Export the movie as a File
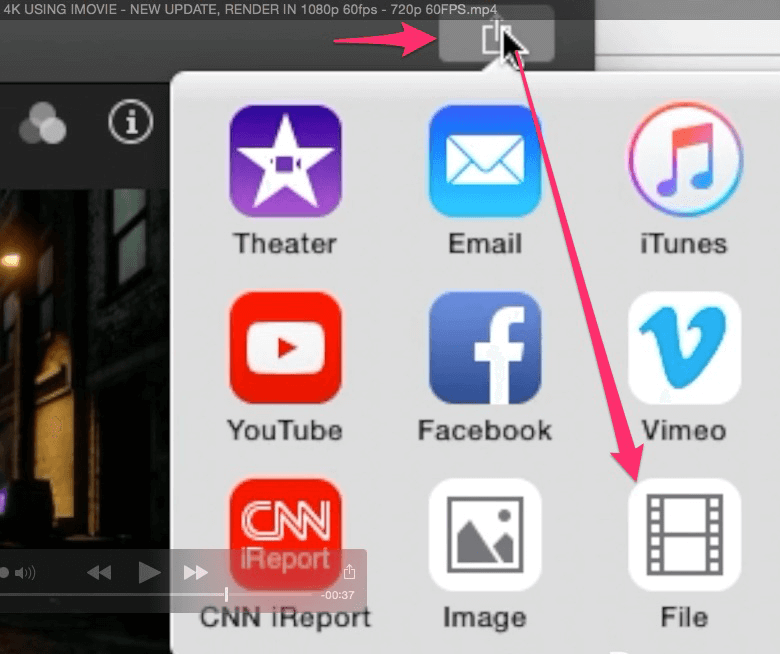 pyautogui.click(x=684, y=535)
